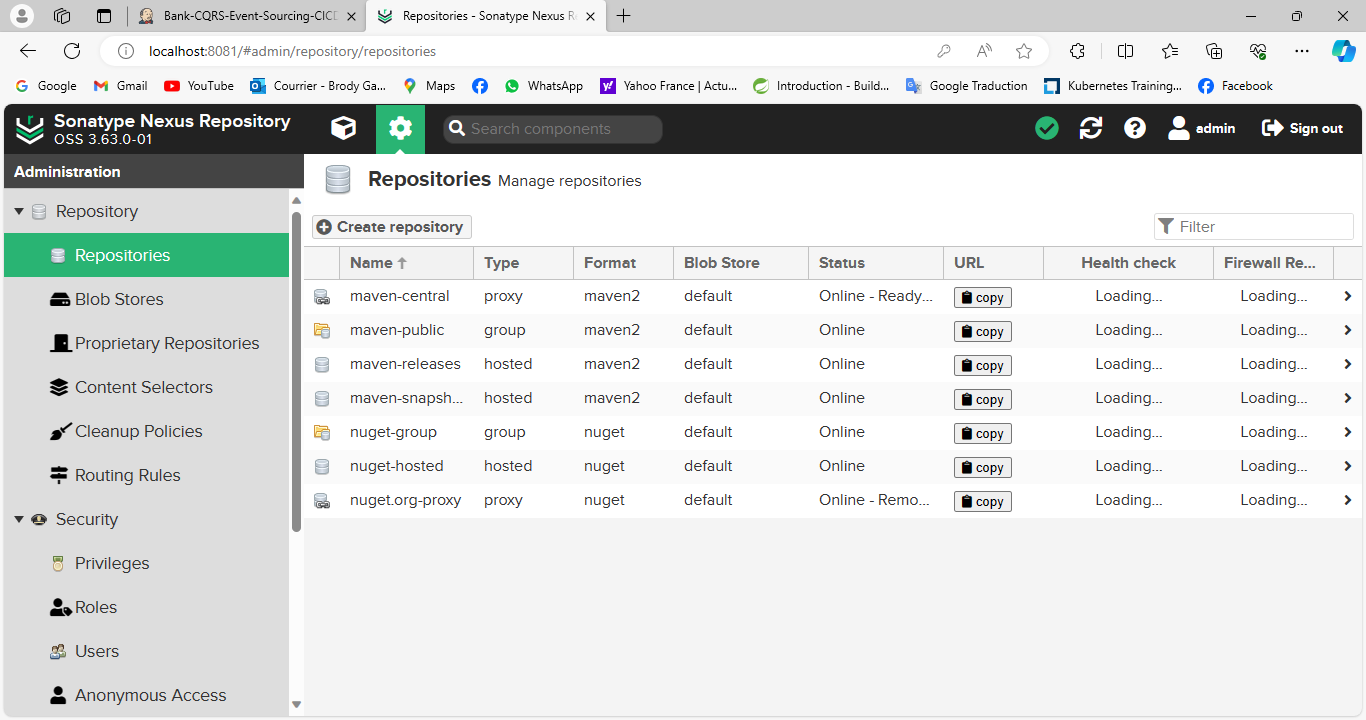Open the Browse cube icon in header

[x=344, y=128]
